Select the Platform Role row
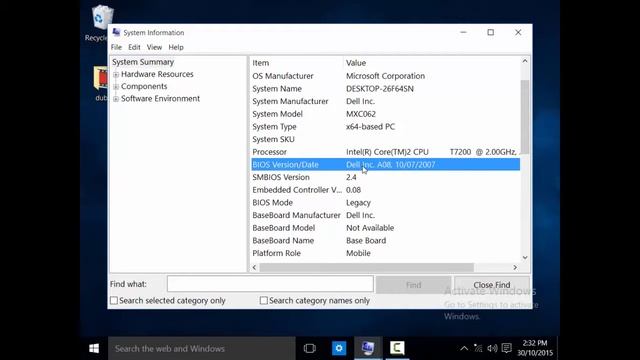 (x=385, y=253)
